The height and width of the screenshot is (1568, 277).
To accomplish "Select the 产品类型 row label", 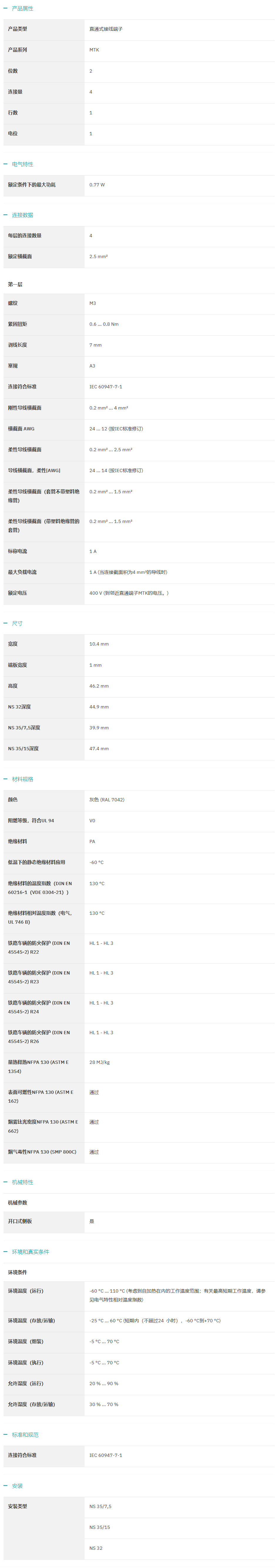I will (18, 29).
